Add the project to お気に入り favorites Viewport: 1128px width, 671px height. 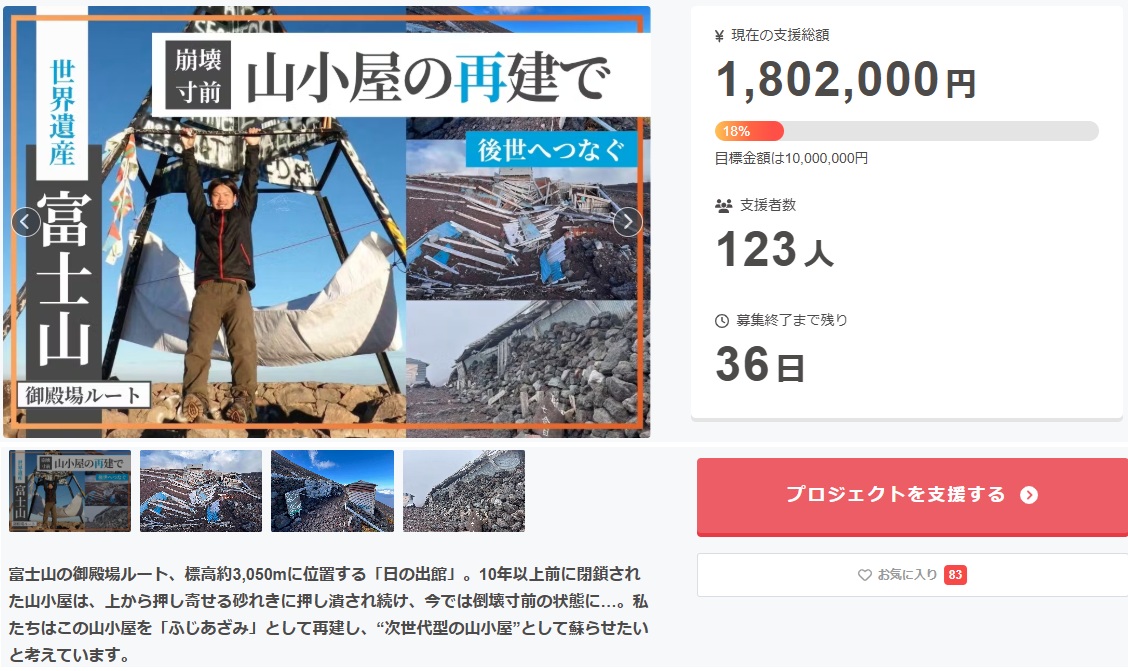coord(912,575)
